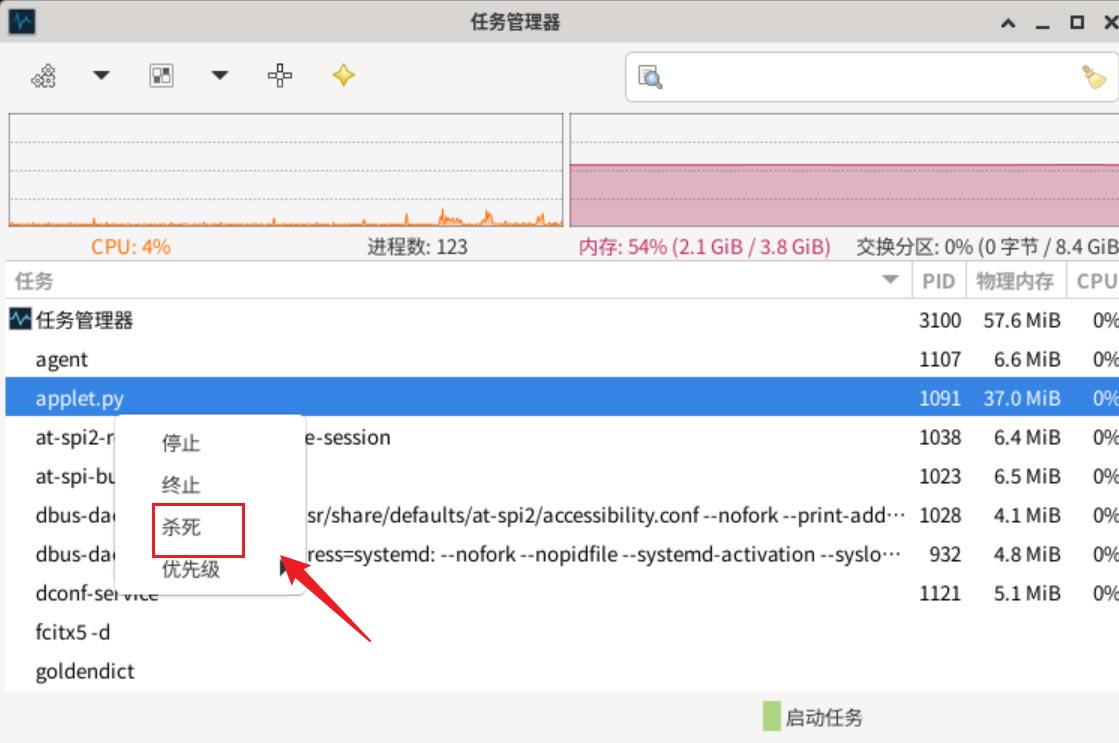Click the 交换分区 swap usage label
1119x743 pixels.
click(x=987, y=247)
